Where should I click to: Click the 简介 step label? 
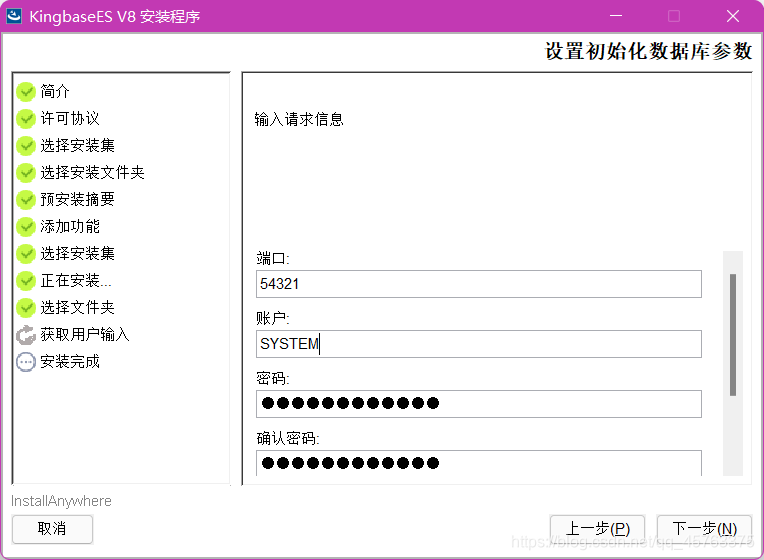[55, 91]
